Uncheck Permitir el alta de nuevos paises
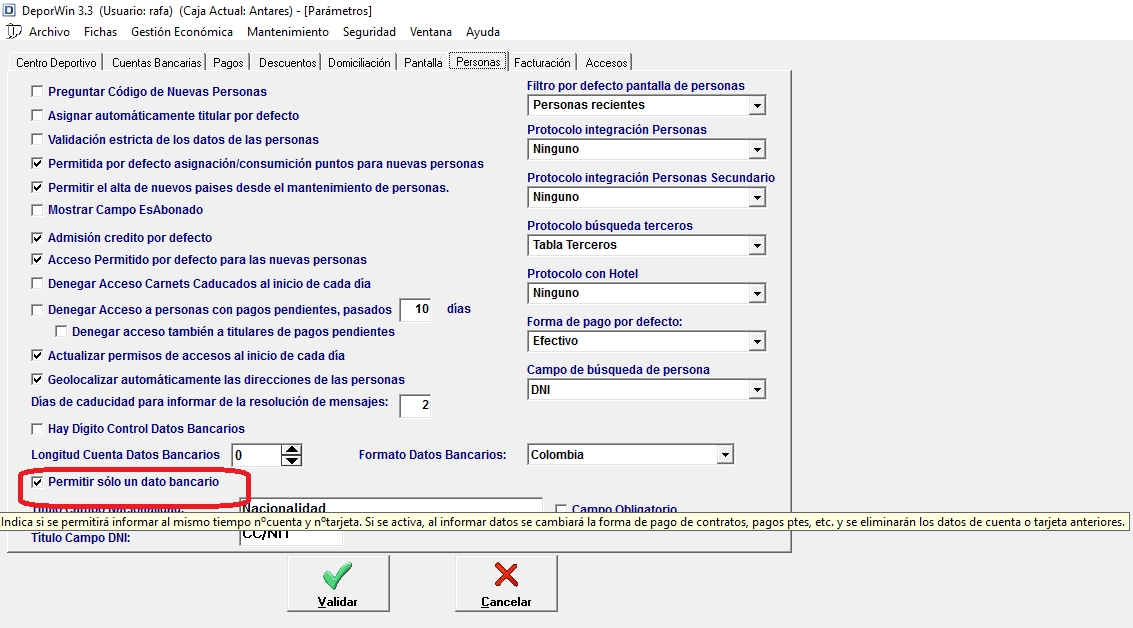This screenshot has height=628, width=1133. click(37, 188)
